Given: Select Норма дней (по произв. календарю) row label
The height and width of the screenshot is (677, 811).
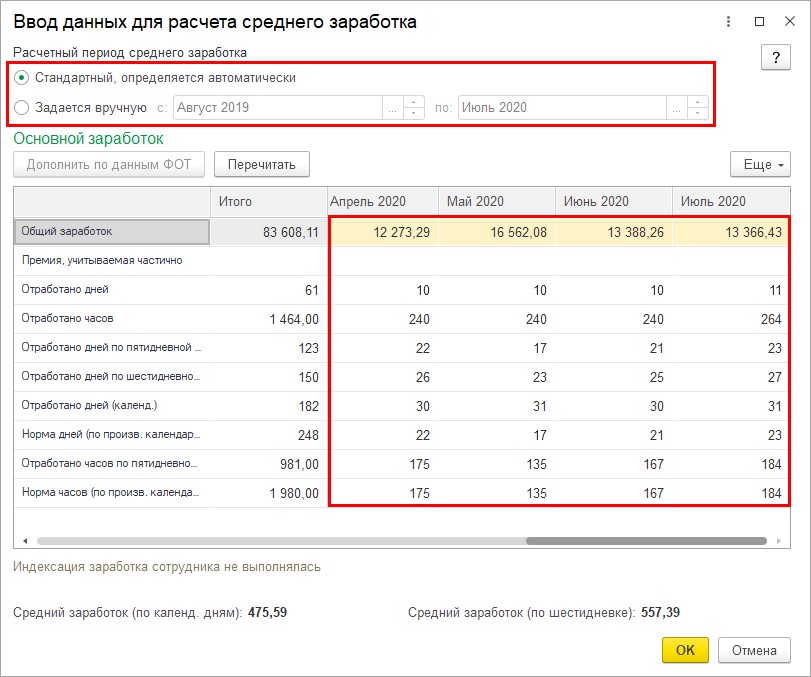Looking at the screenshot, I should (x=112, y=434).
